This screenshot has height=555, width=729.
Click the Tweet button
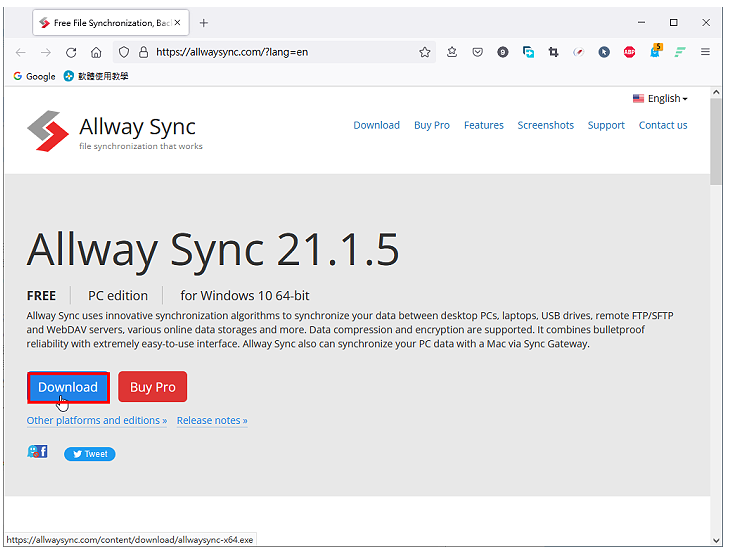click(90, 454)
